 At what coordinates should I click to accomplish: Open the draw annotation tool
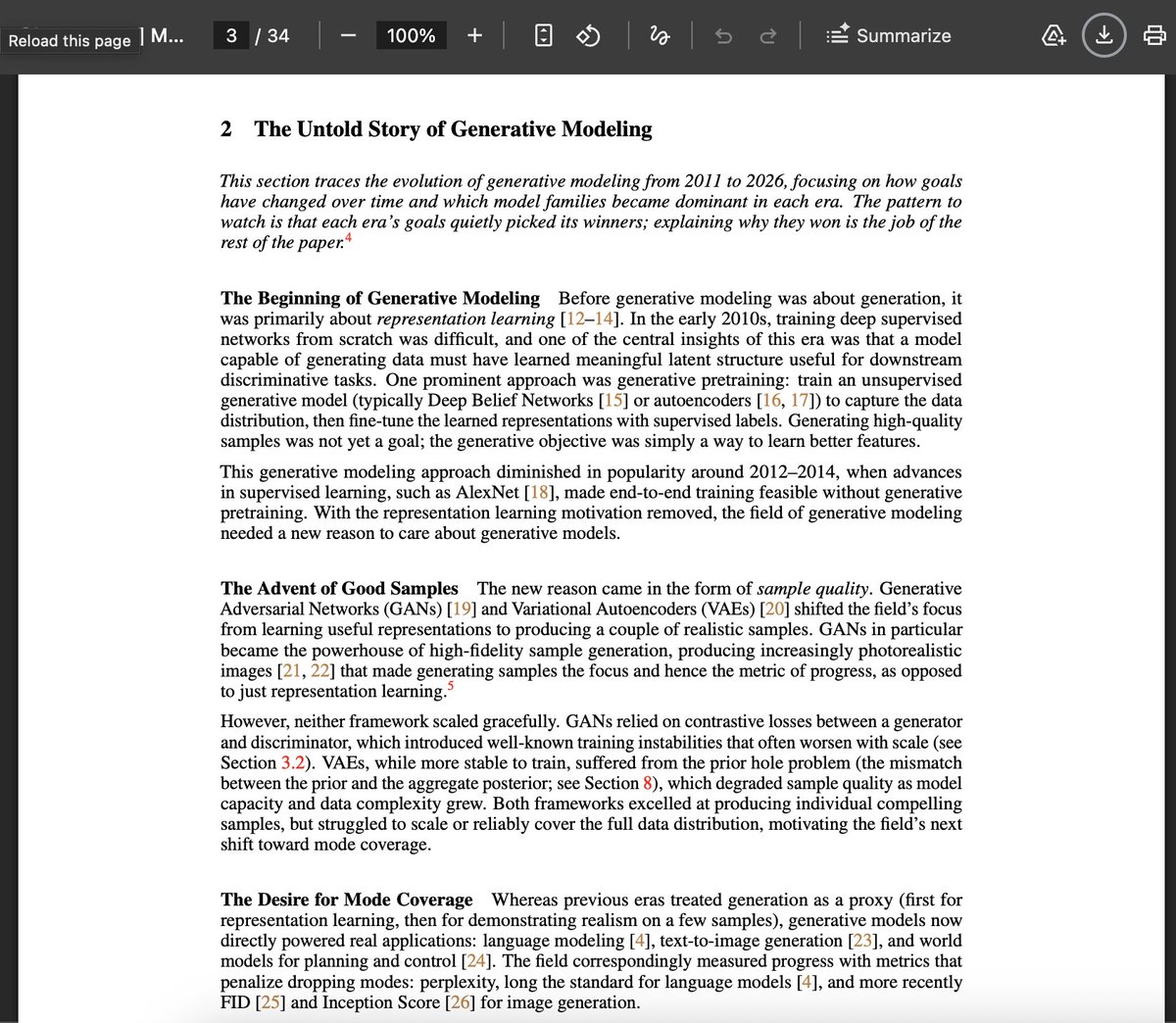660,36
